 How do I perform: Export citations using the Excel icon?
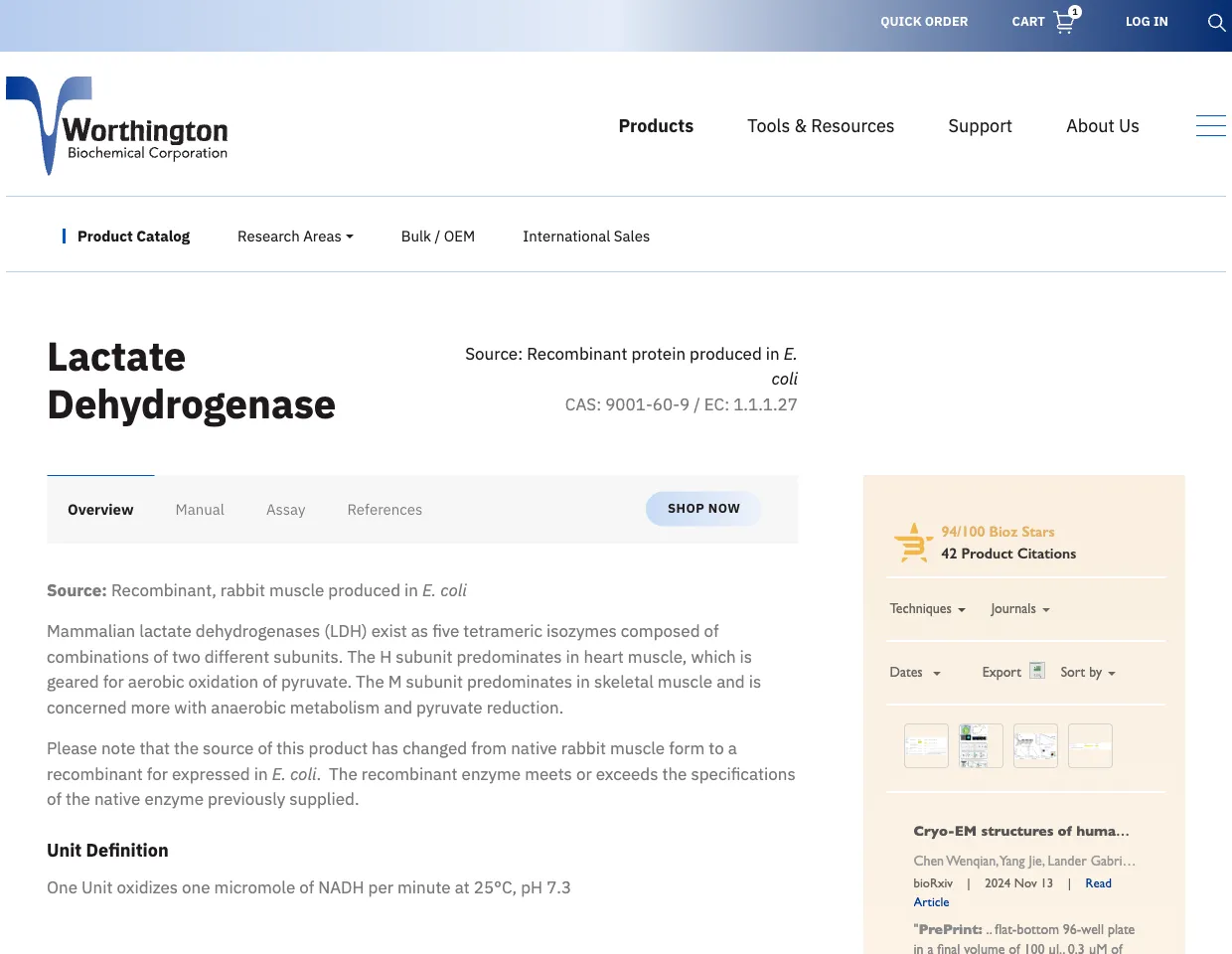point(1036,671)
